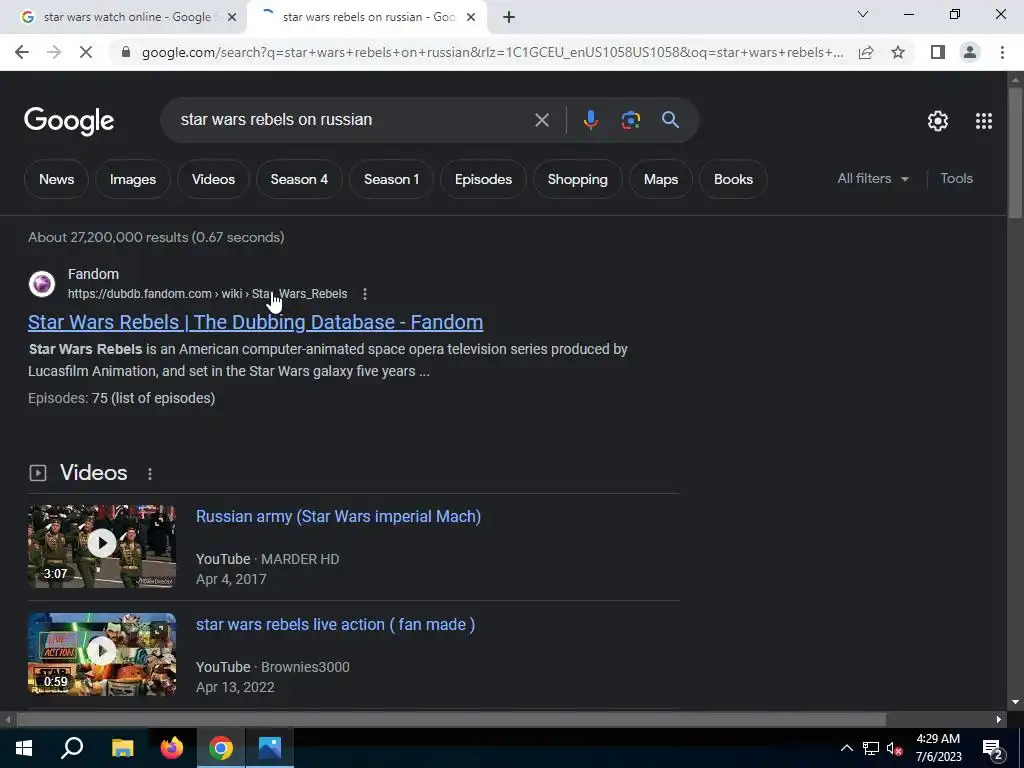Close 'star wars rebels on russian' tab
1024x768 pixels.
[471, 17]
